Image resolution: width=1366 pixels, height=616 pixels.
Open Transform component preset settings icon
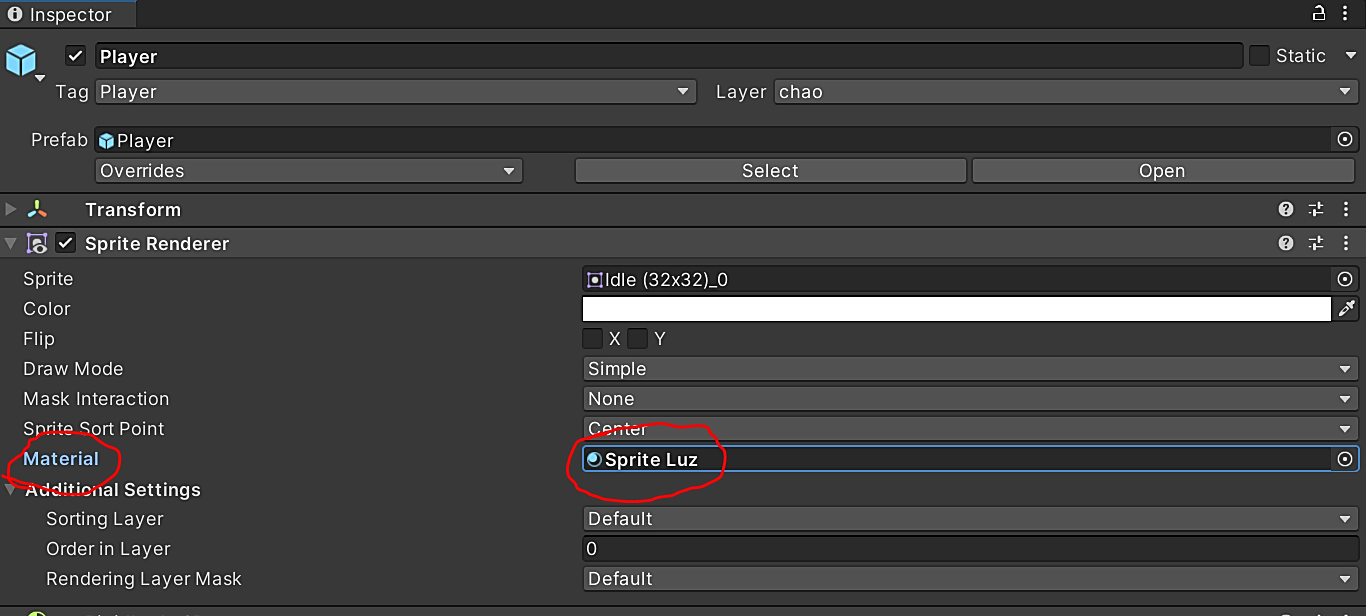click(x=1316, y=209)
